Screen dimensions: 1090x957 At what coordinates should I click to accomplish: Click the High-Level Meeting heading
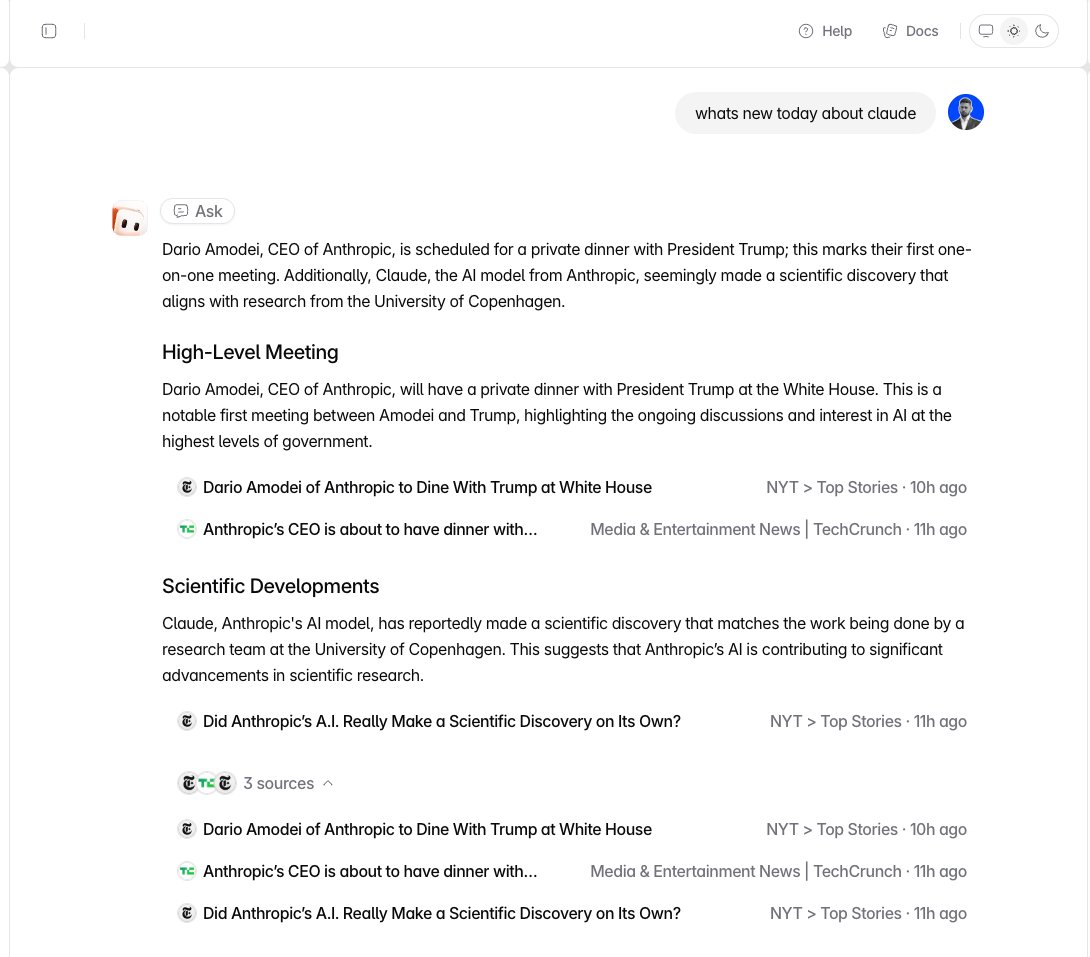[x=250, y=352]
